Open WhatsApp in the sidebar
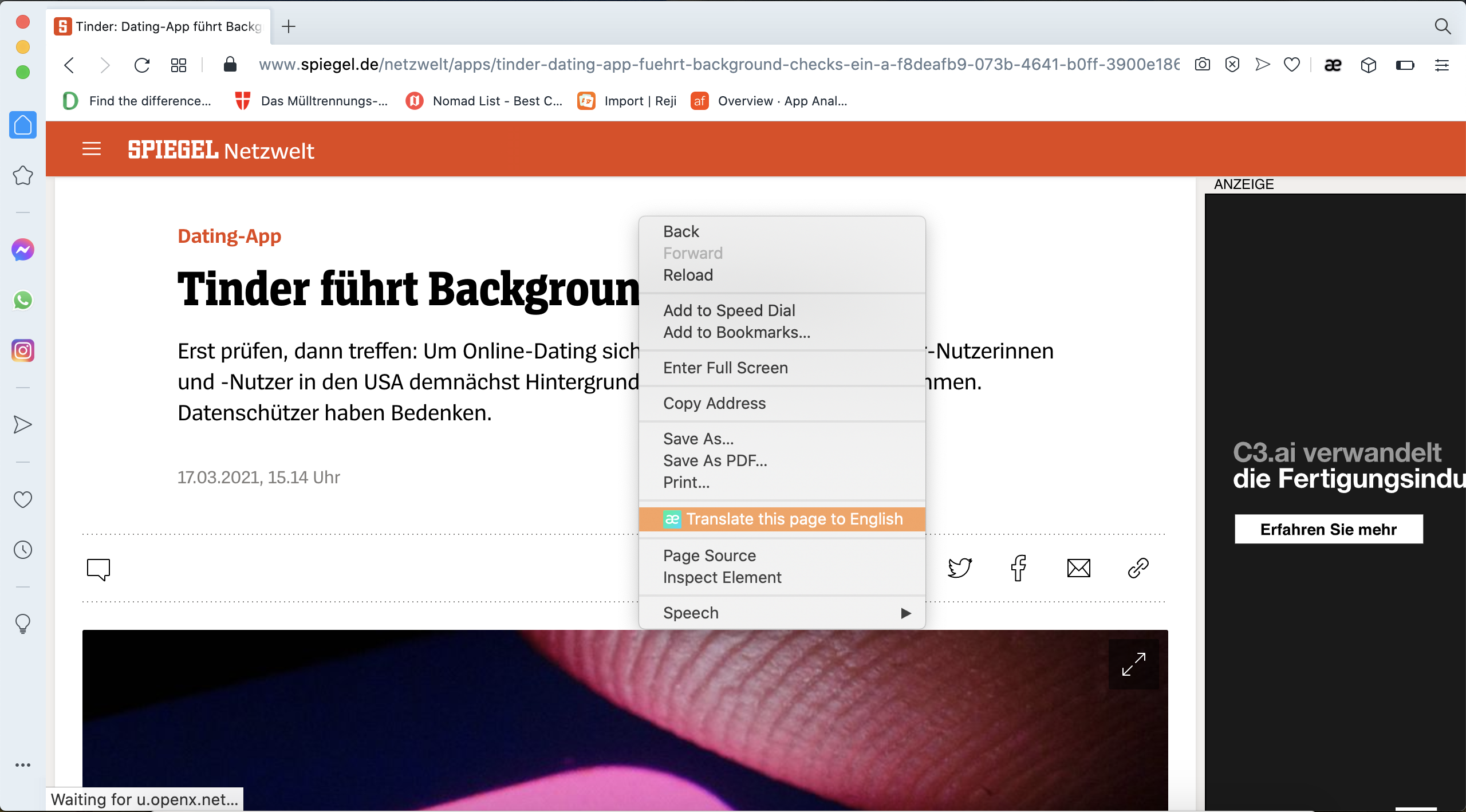1466x812 pixels. coord(23,300)
